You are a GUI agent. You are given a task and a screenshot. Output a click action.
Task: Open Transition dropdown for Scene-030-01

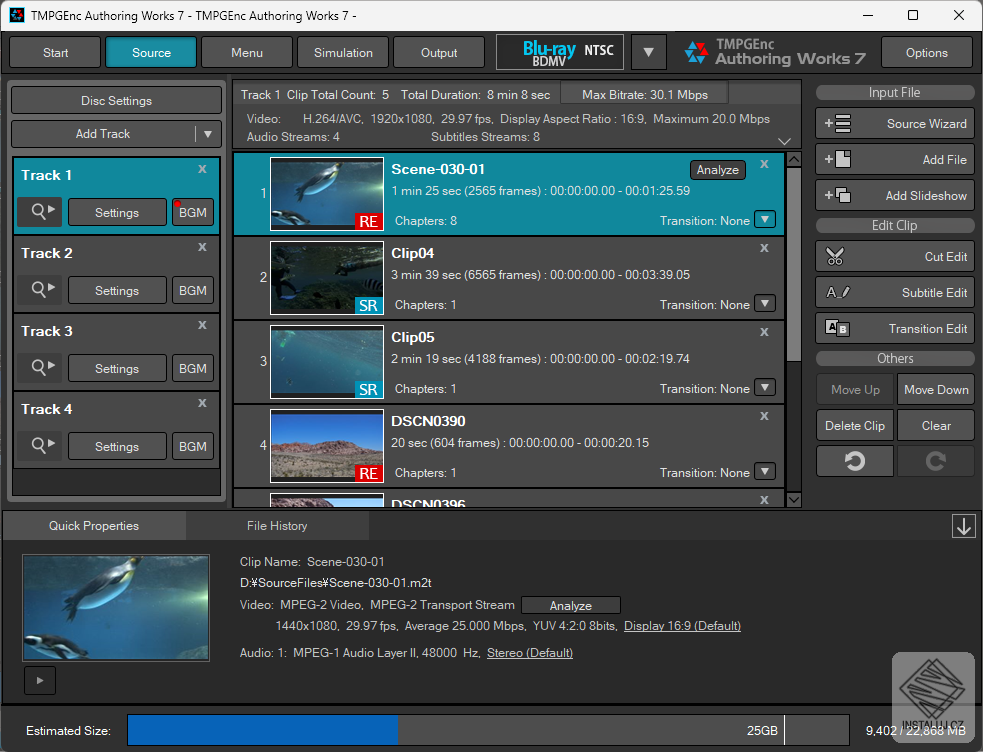[x=765, y=220]
